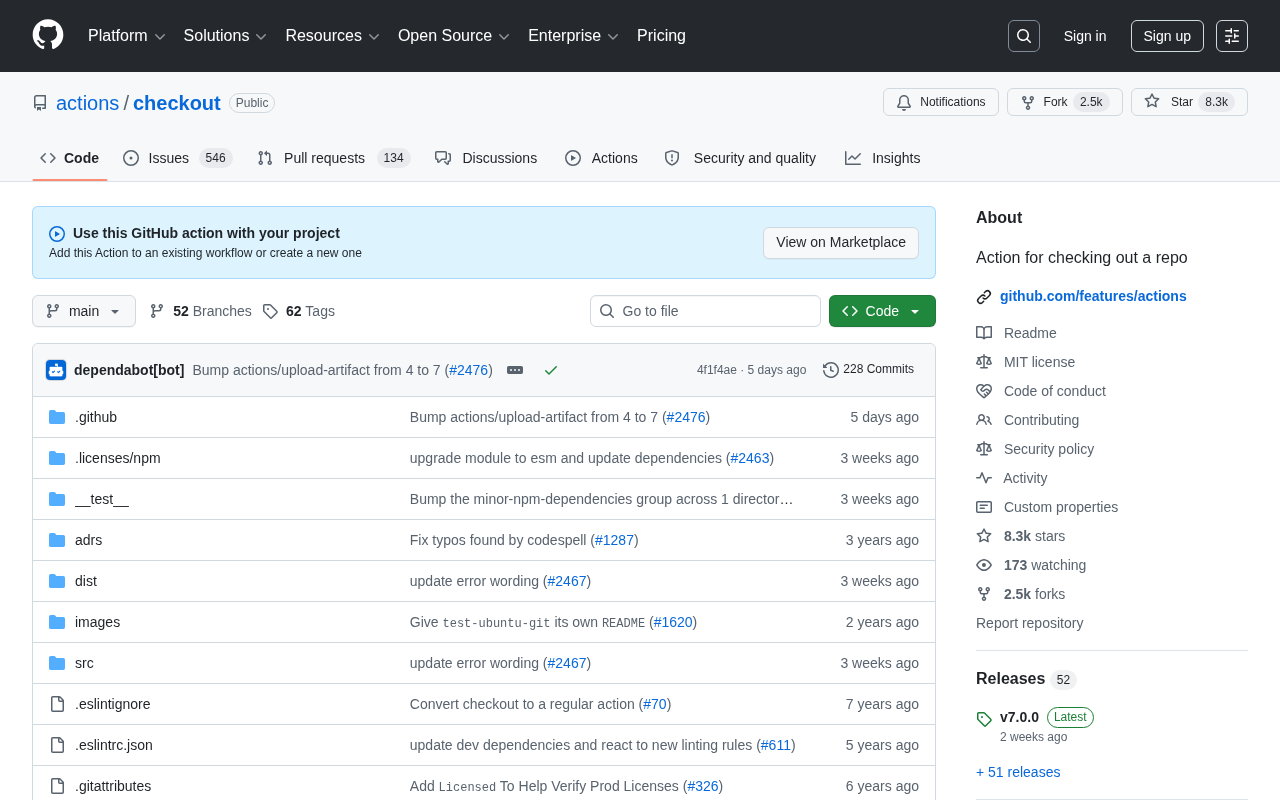Click View on Marketplace button

[x=841, y=243]
